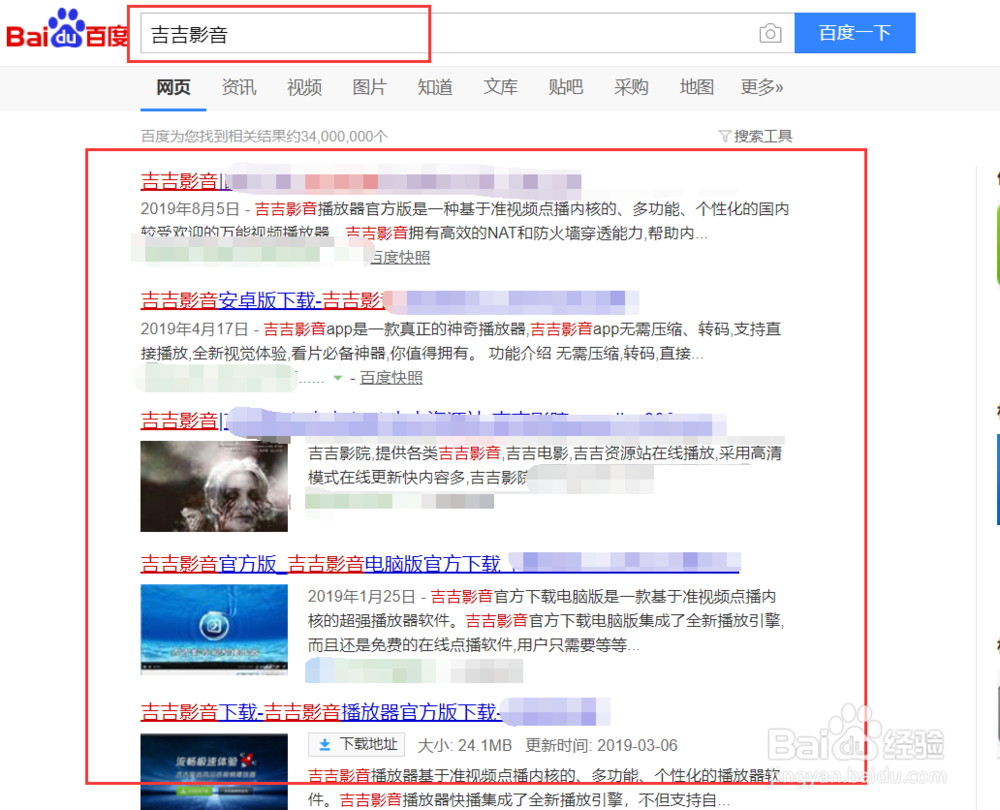
Task: Expand the green dropdown arrow beside 百度快照
Action: pyautogui.click(x=338, y=378)
